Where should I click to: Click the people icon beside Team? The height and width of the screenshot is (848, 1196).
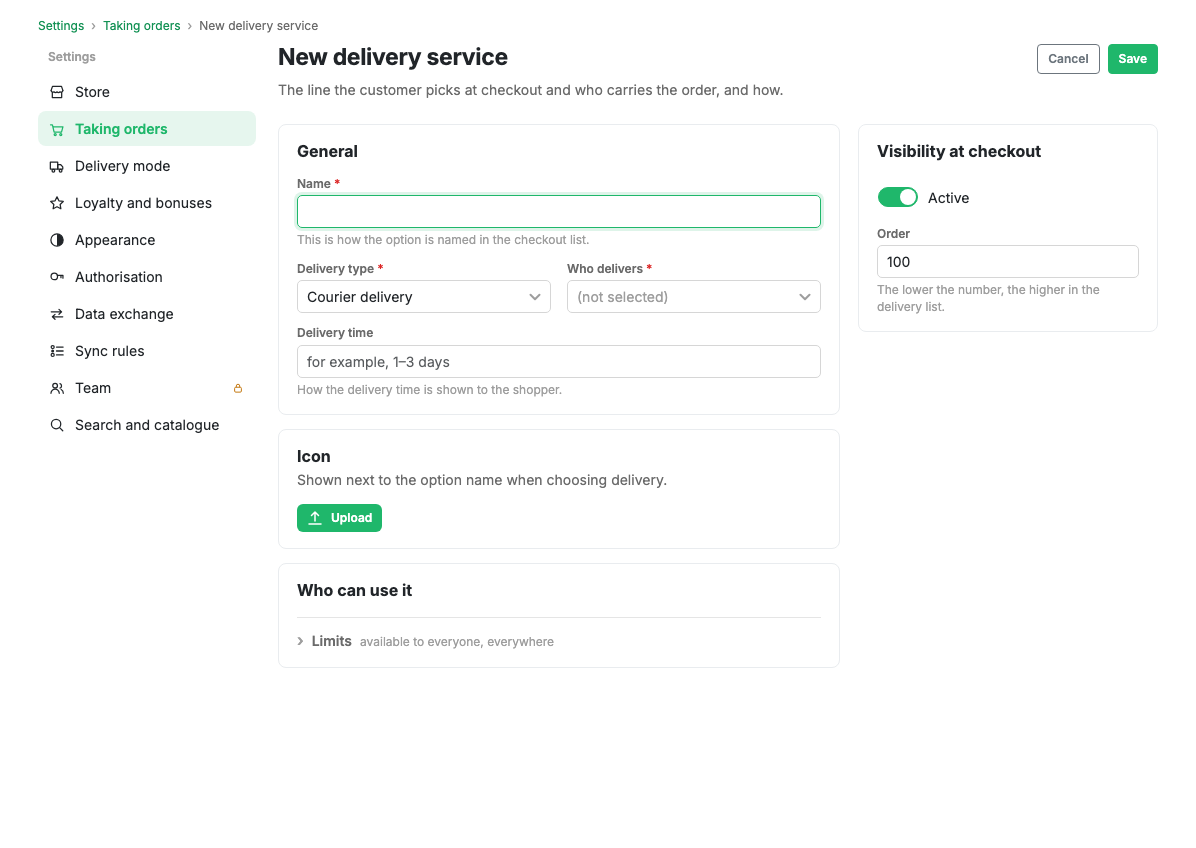[57, 388]
